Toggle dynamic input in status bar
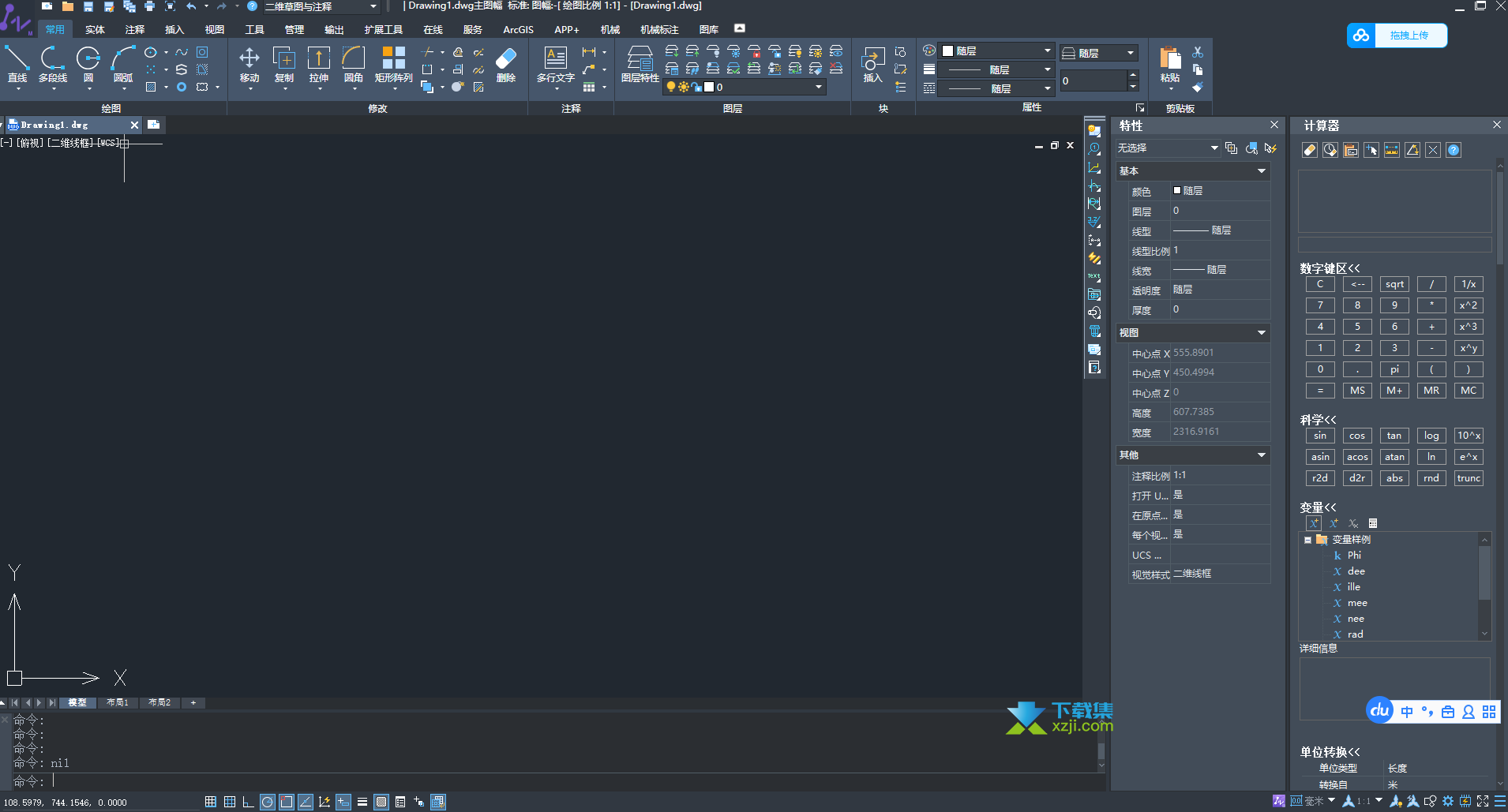1508x812 pixels. [343, 802]
